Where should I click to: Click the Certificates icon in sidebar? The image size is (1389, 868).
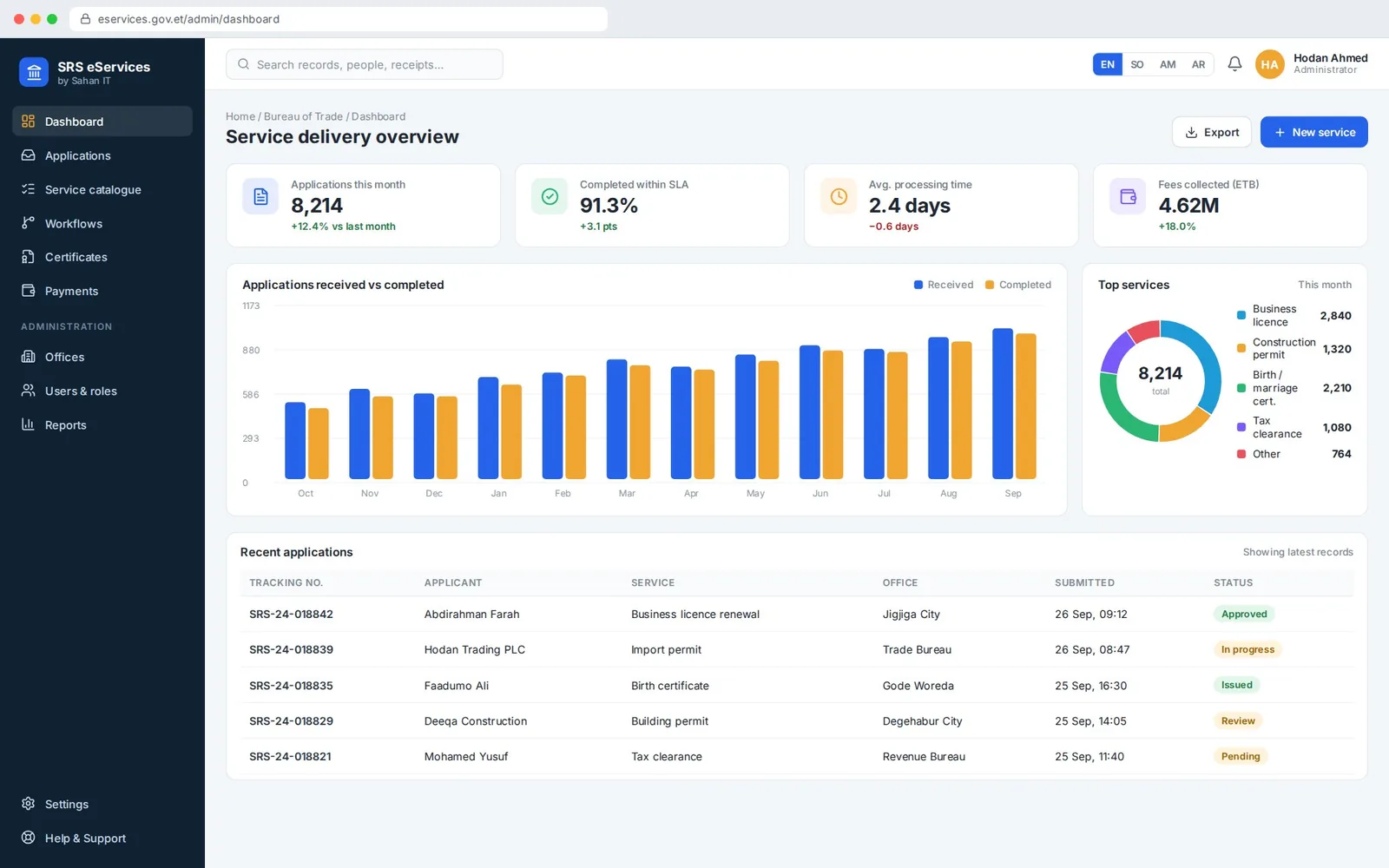click(29, 257)
